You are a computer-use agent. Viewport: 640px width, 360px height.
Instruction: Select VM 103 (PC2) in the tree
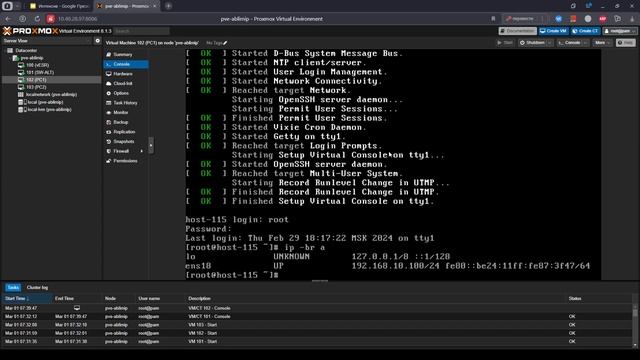pos(36,87)
